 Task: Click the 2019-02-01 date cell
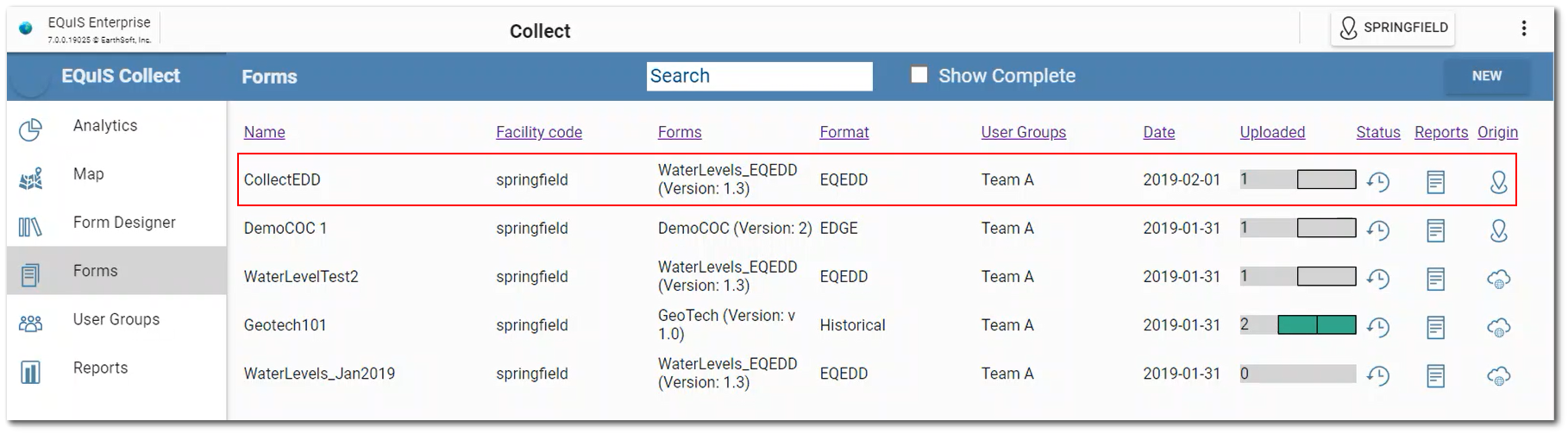1182,179
